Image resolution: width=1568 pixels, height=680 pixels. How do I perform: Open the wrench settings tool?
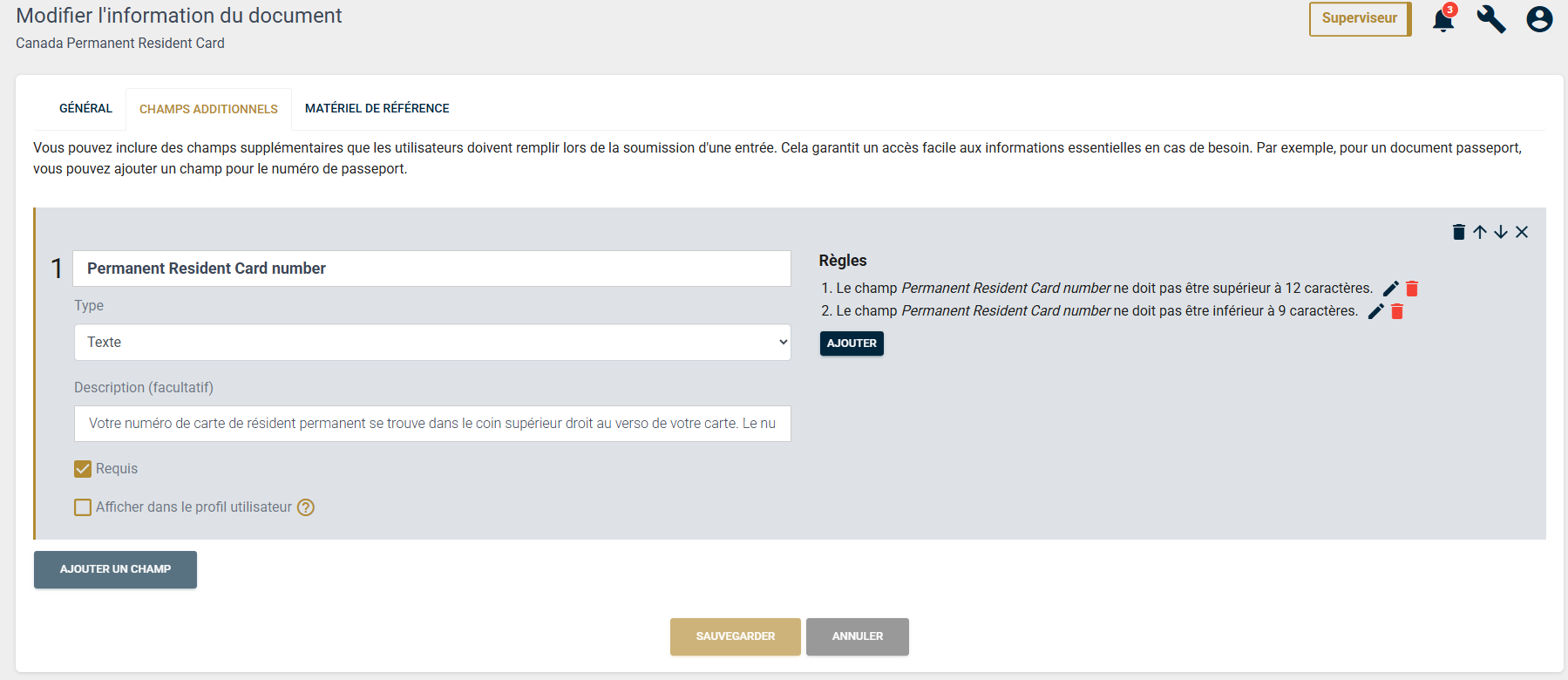(x=1490, y=19)
